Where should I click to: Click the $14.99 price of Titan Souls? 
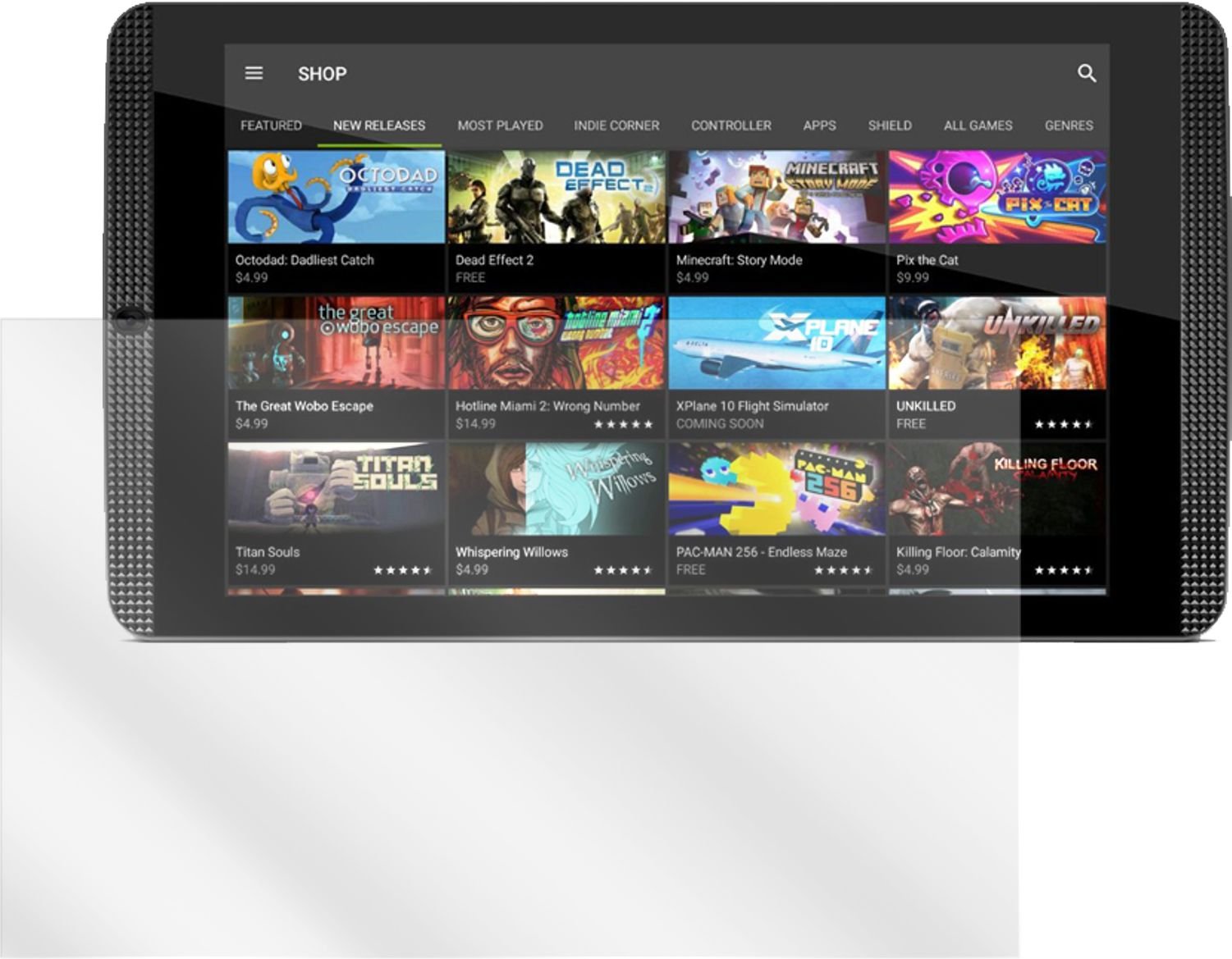[x=255, y=569]
